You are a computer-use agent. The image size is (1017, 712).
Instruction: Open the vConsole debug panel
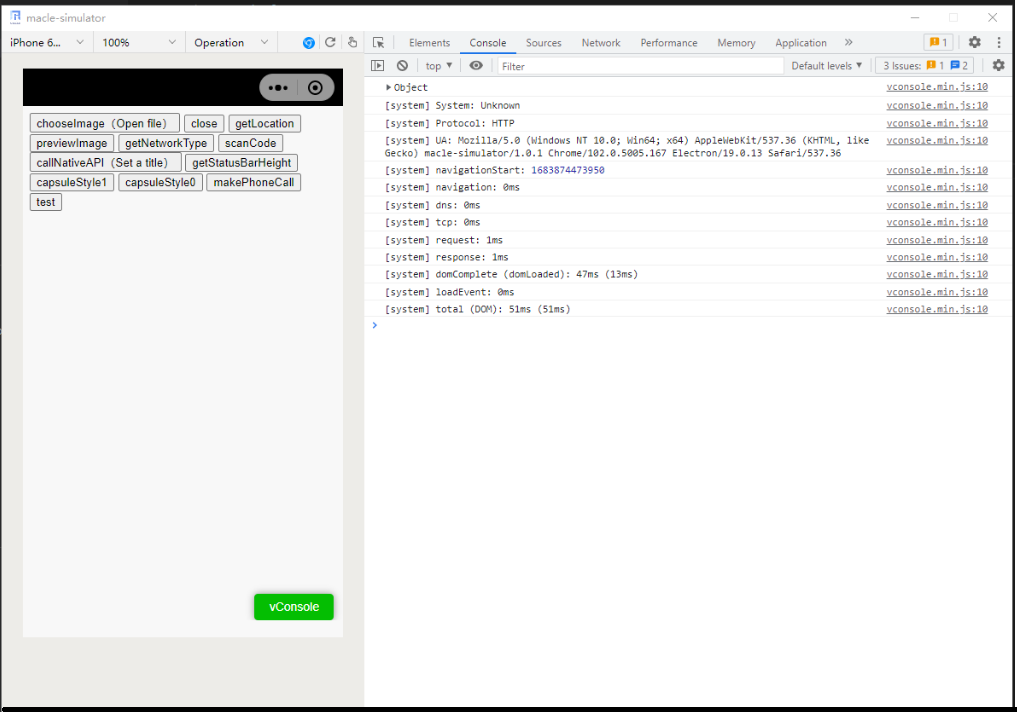[x=293, y=606]
